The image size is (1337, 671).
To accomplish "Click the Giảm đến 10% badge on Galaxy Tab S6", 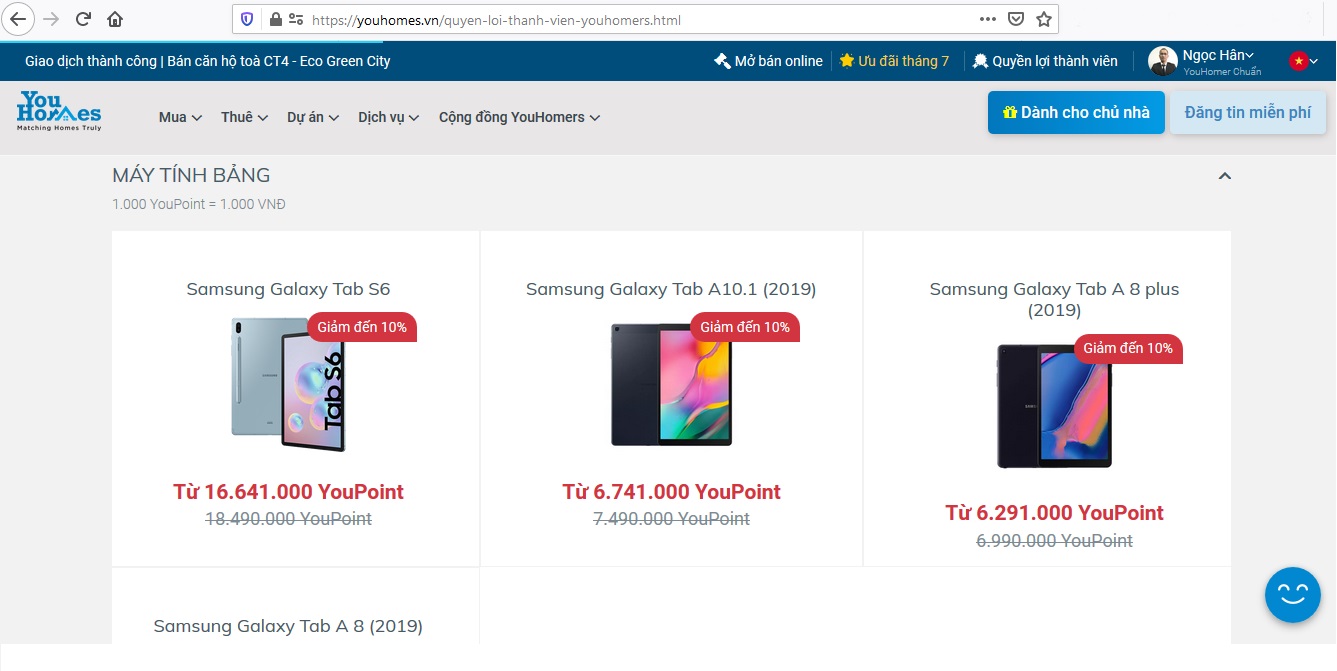I will (361, 327).
